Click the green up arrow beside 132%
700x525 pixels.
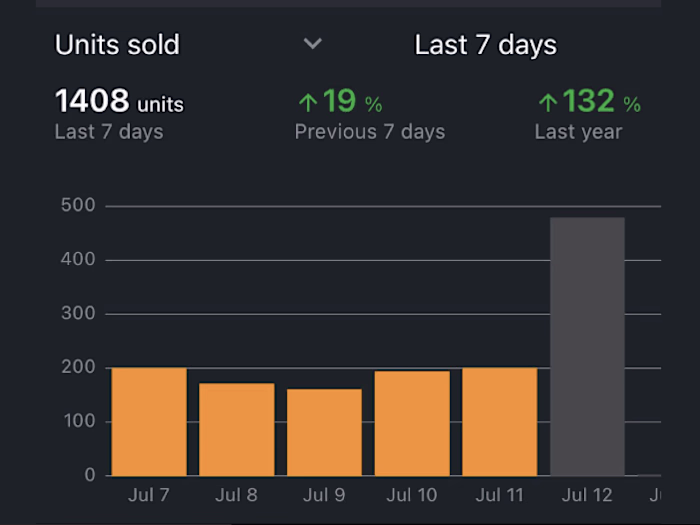point(547,102)
